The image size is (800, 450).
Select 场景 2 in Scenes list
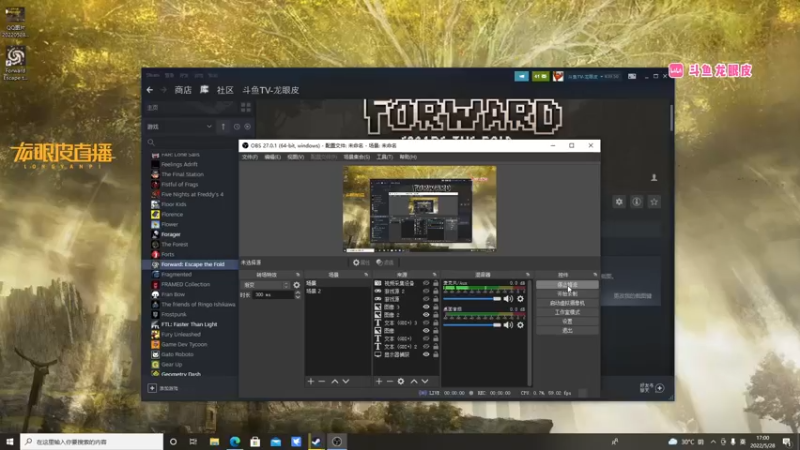pyautogui.click(x=337, y=291)
